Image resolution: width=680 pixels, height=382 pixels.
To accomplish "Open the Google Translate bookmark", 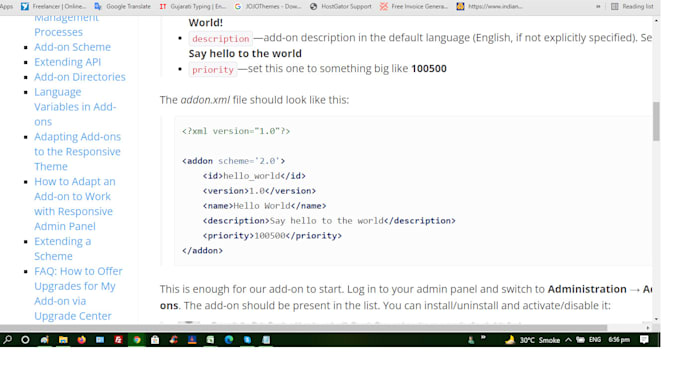I will [x=122, y=7].
